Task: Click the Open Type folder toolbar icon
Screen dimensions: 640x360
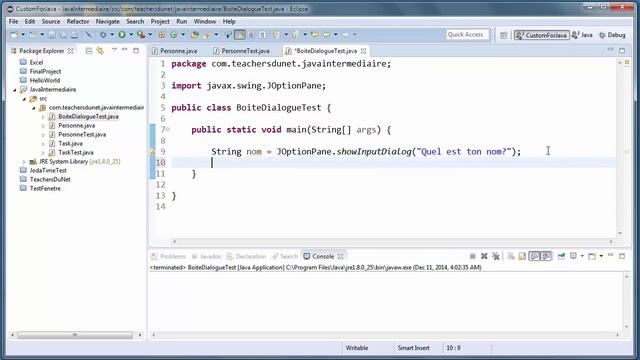Action: [195, 35]
